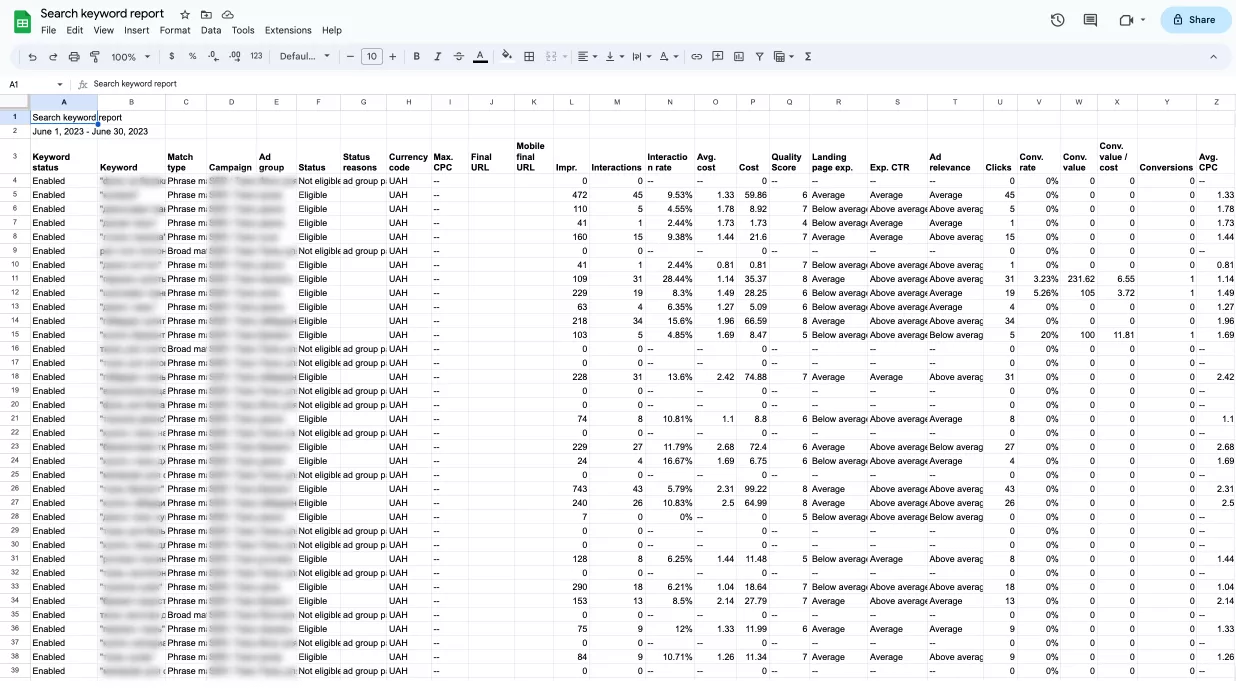View cloud save status icon
The image size is (1236, 689).
tap(228, 15)
